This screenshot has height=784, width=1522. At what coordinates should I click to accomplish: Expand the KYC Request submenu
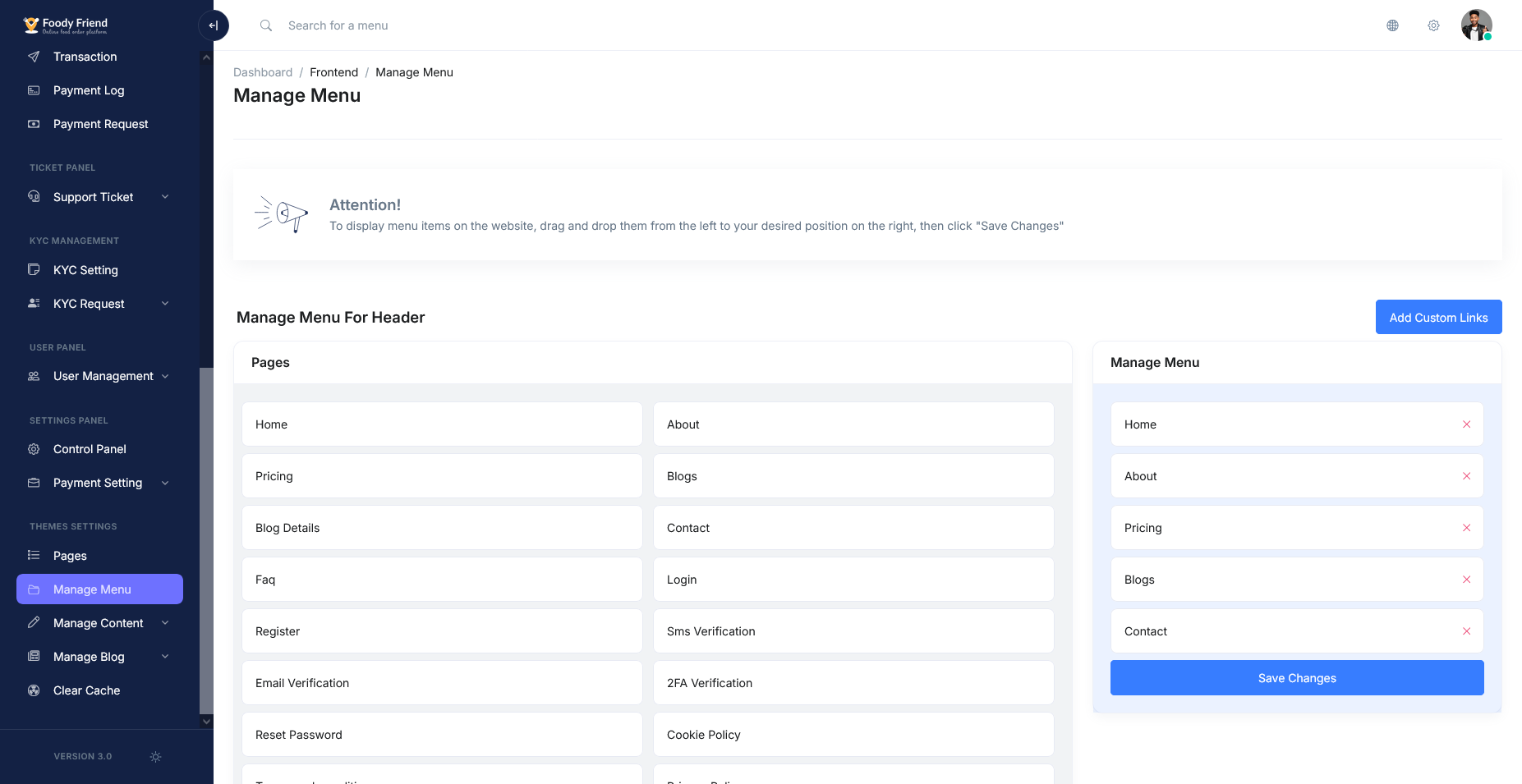pyautogui.click(x=165, y=304)
